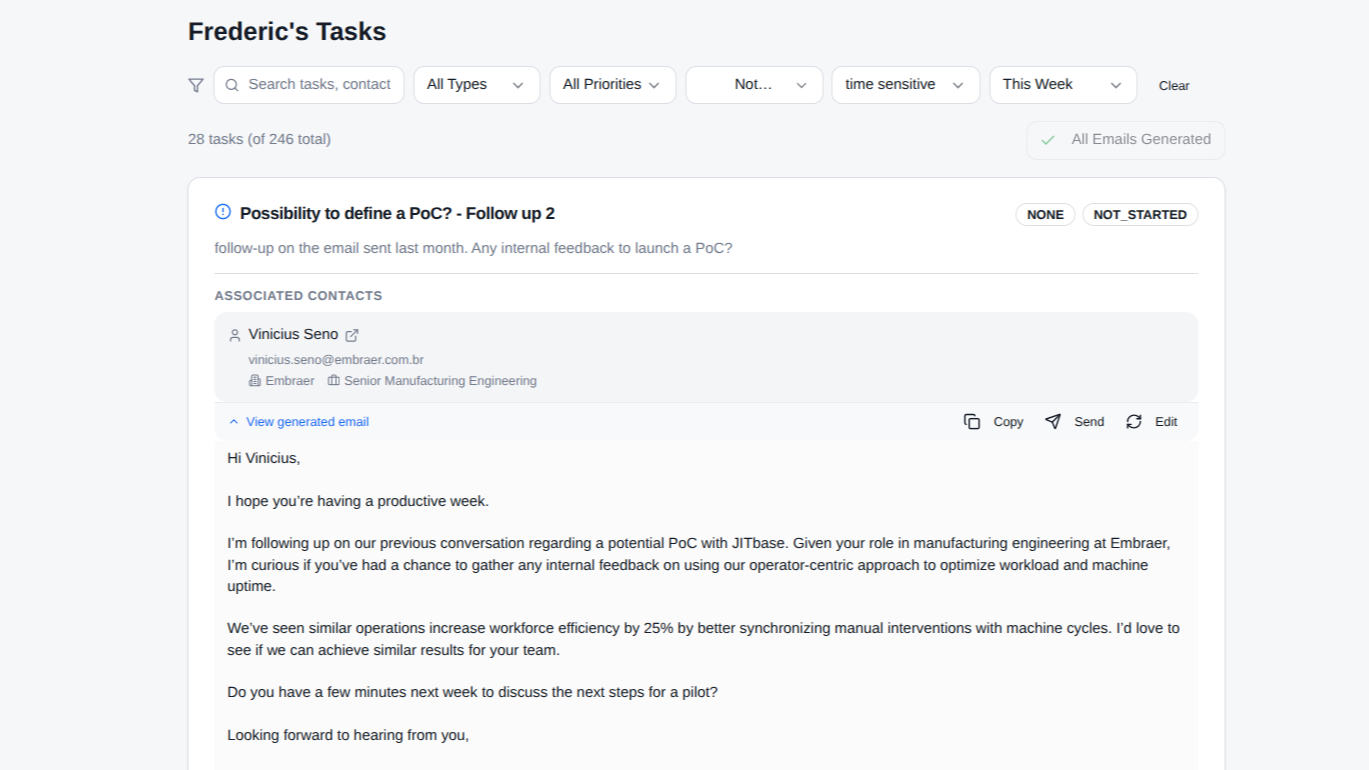
Task: Click the task info circle icon
Action: coord(223,212)
